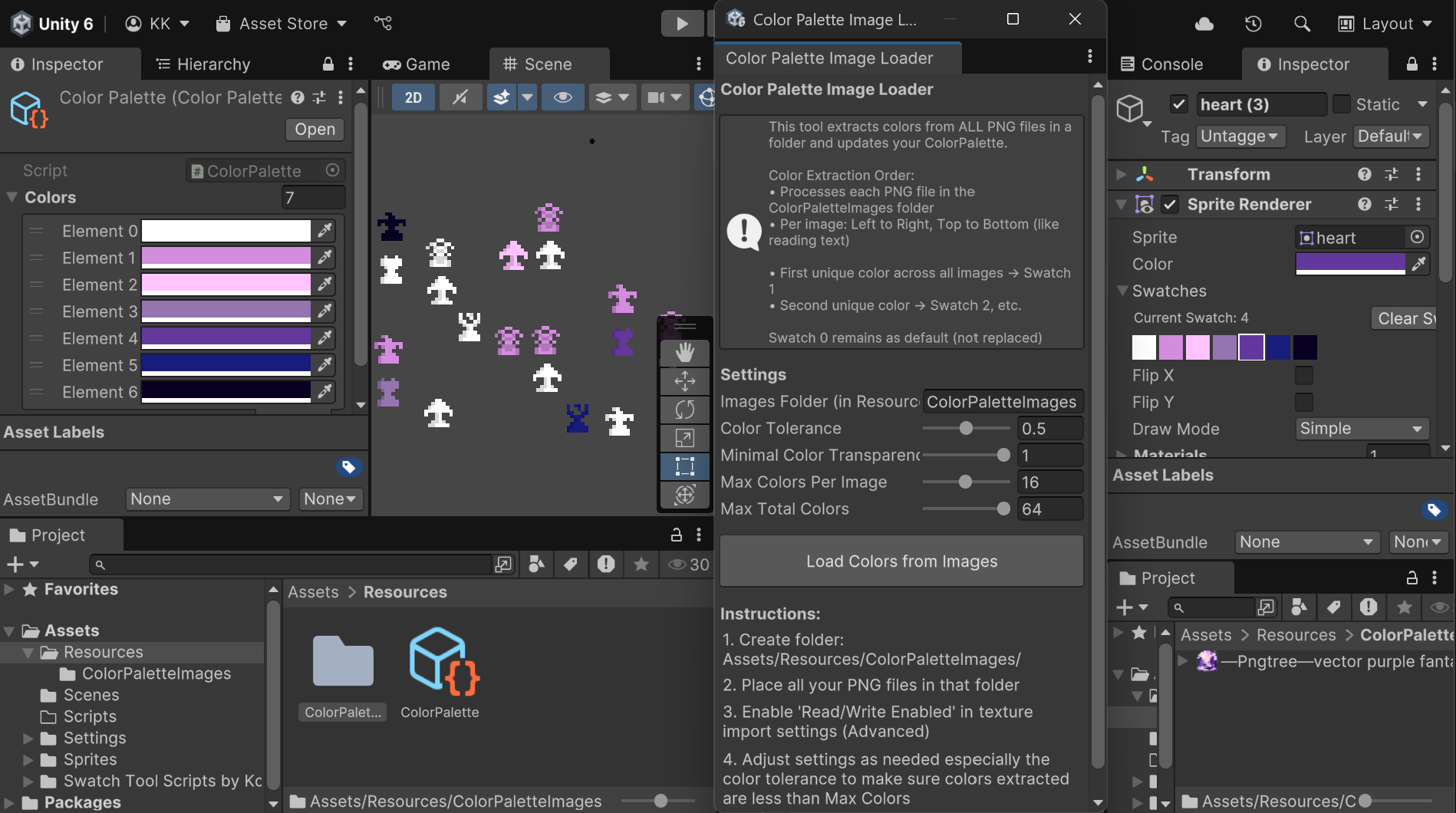
Task: Select the Hand view tool
Action: point(684,353)
